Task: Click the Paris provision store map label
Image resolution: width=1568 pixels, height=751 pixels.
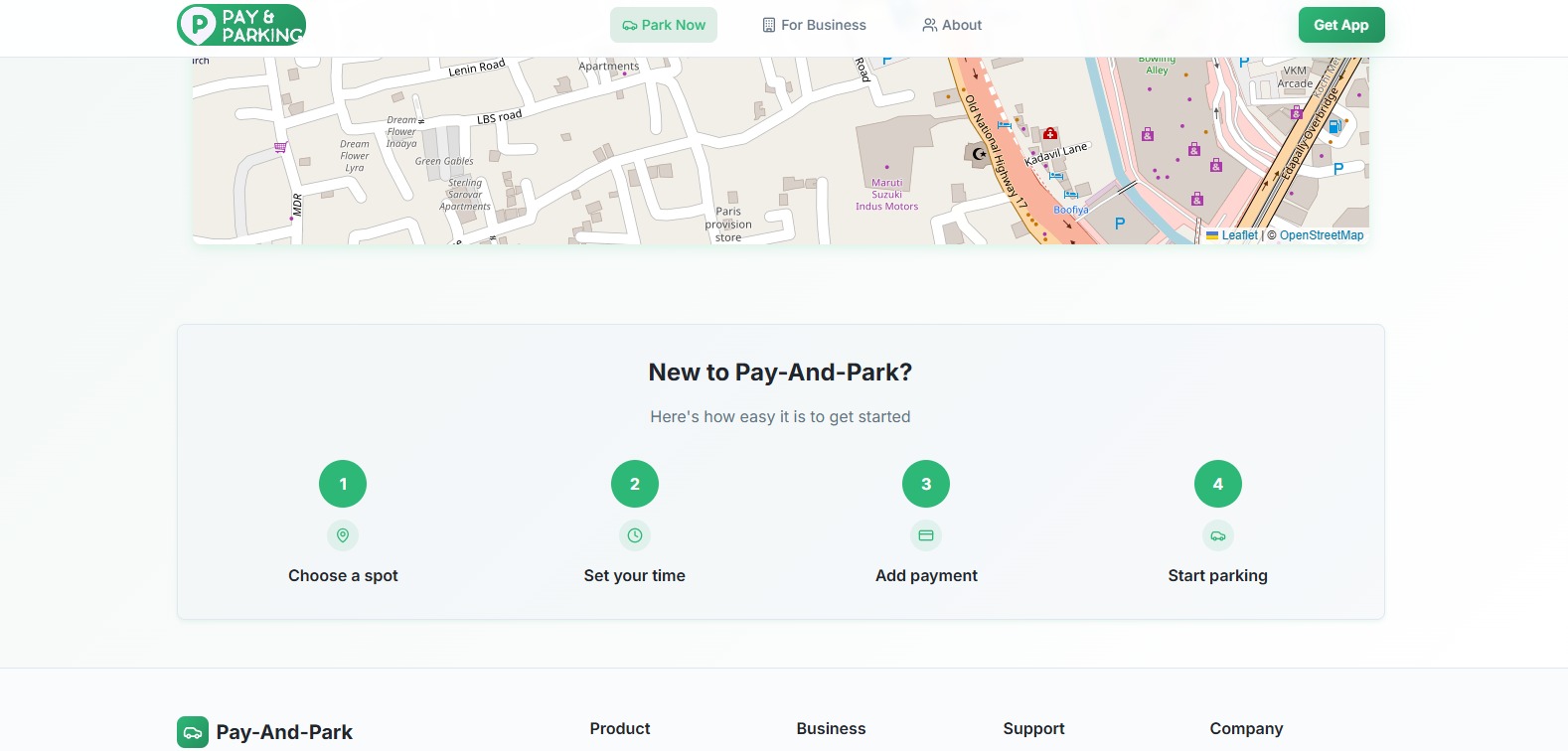Action: click(x=728, y=225)
